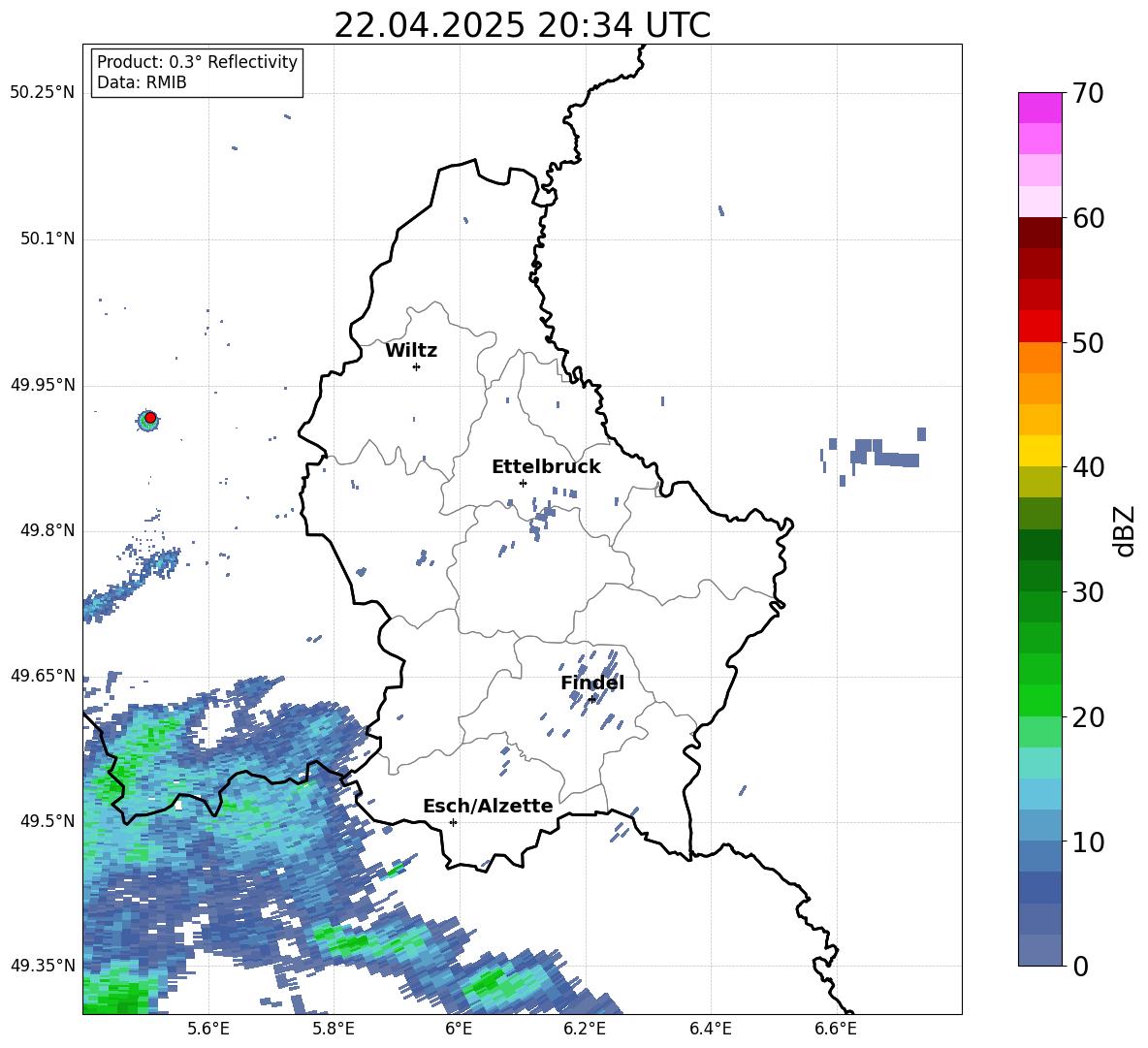Viewport: 1148px width, 1048px height.
Task: Click the Ettelbruck city label
Action: [546, 467]
